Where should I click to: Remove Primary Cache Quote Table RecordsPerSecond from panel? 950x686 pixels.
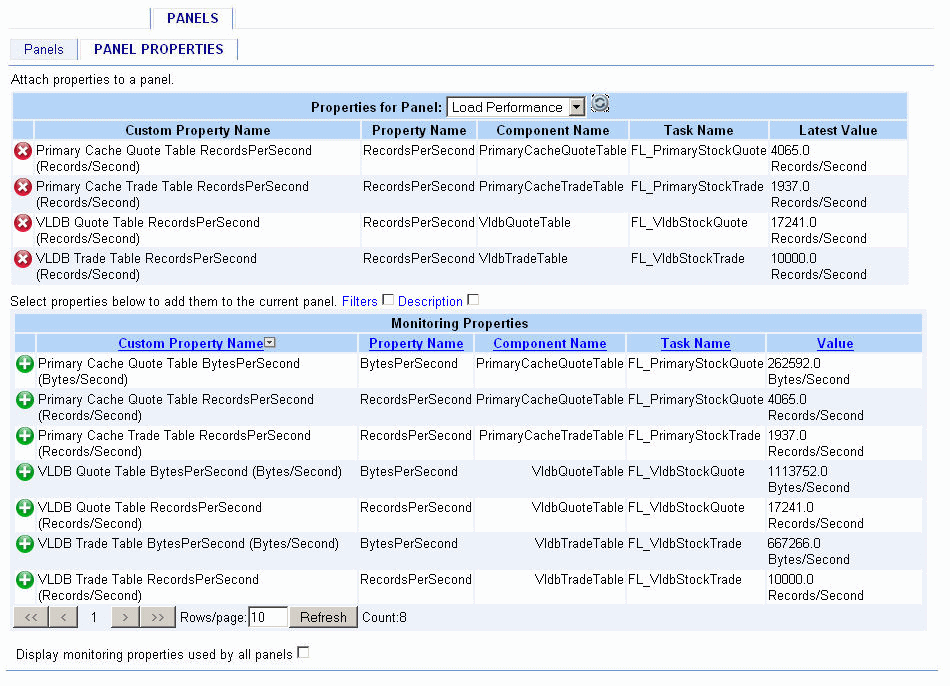23,151
